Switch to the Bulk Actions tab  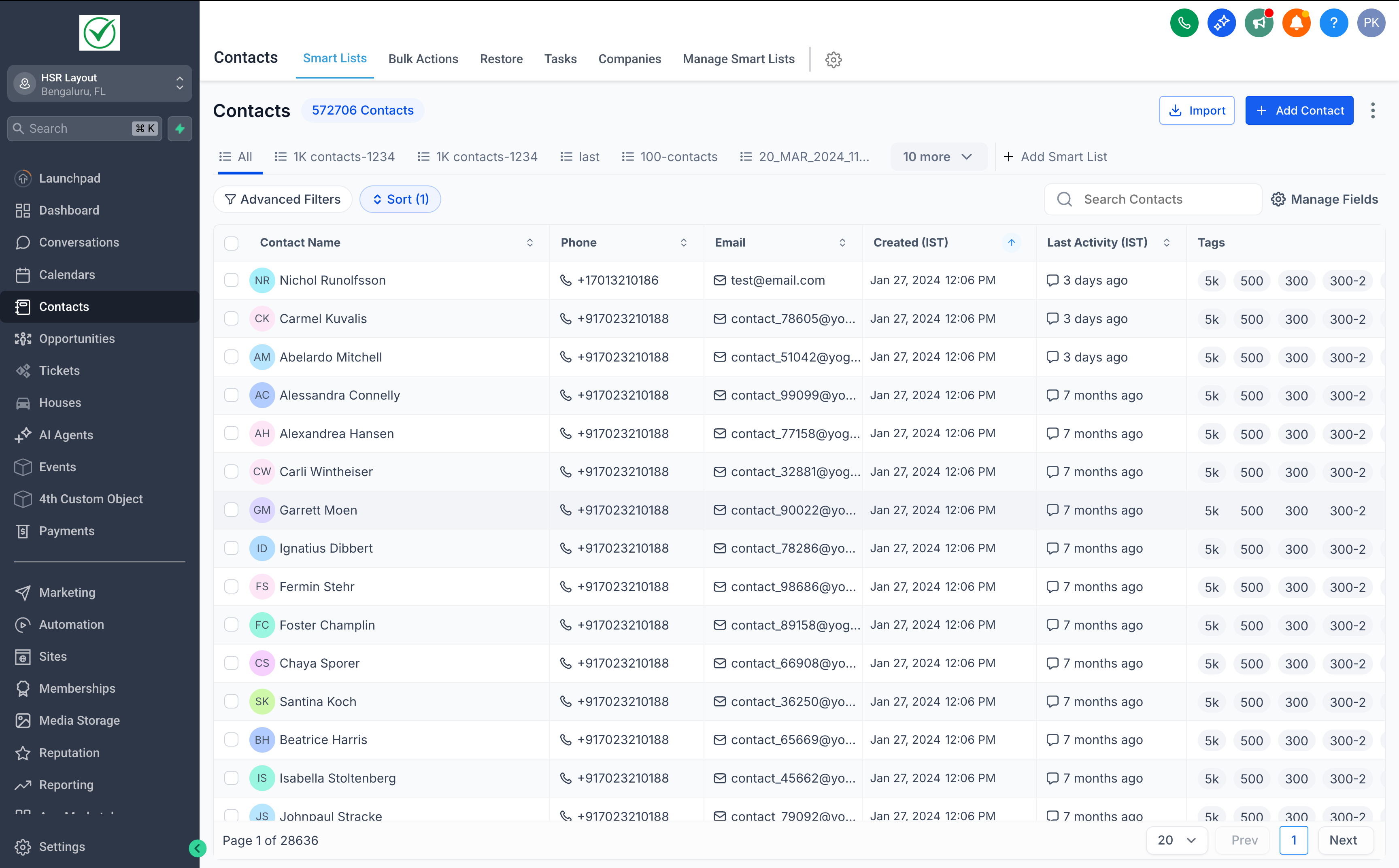(423, 59)
